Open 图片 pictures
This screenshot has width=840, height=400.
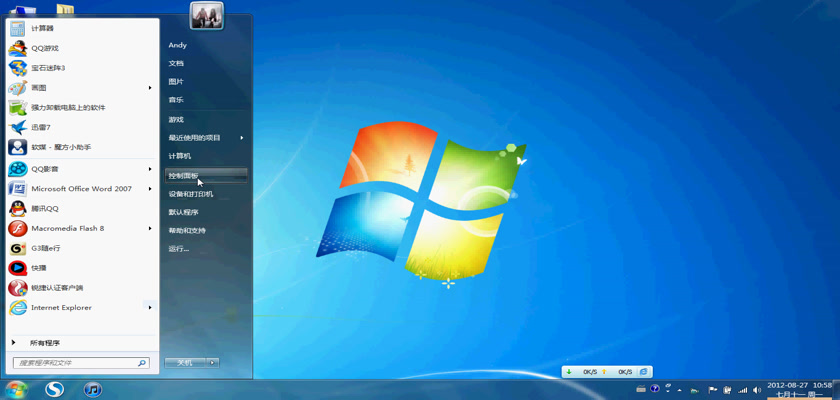coord(176,82)
